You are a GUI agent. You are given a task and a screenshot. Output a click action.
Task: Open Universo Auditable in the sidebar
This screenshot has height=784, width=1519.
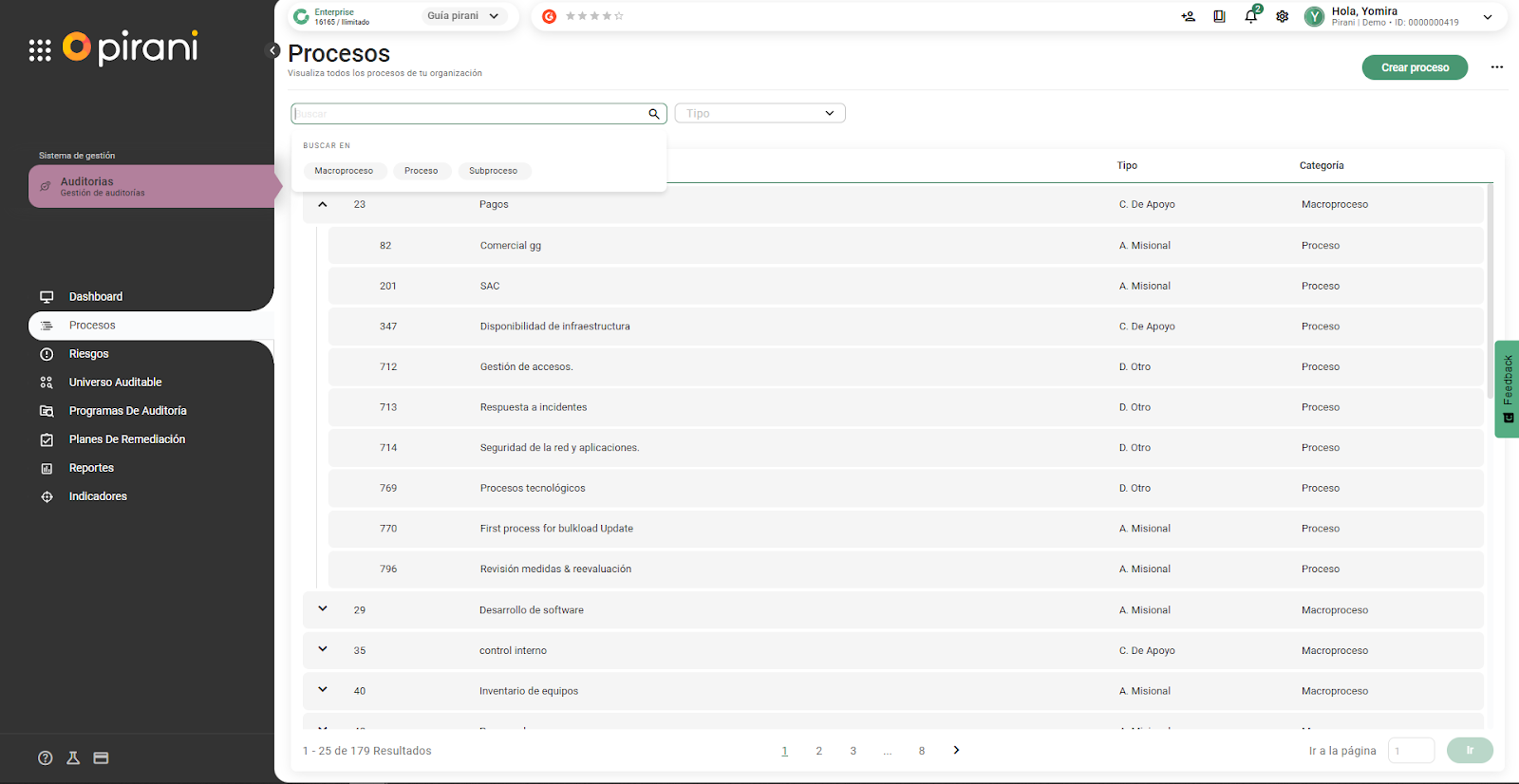(x=115, y=383)
